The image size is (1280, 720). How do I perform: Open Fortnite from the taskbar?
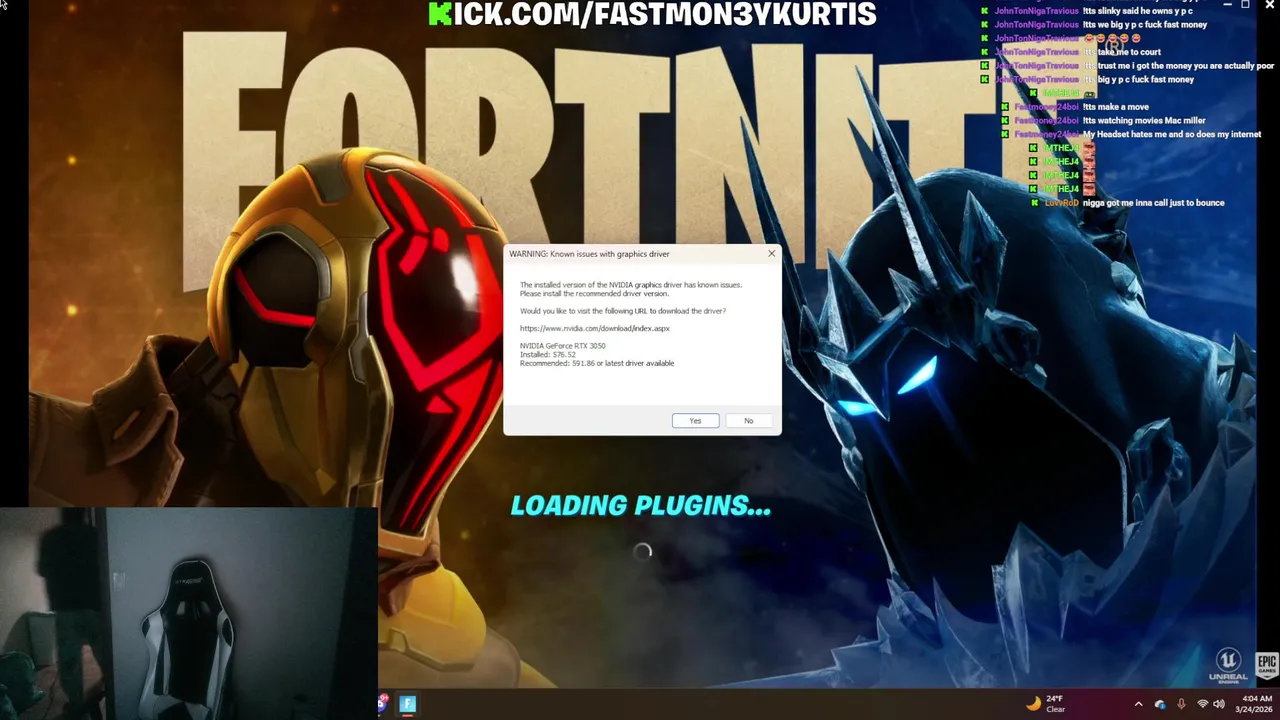pos(407,704)
